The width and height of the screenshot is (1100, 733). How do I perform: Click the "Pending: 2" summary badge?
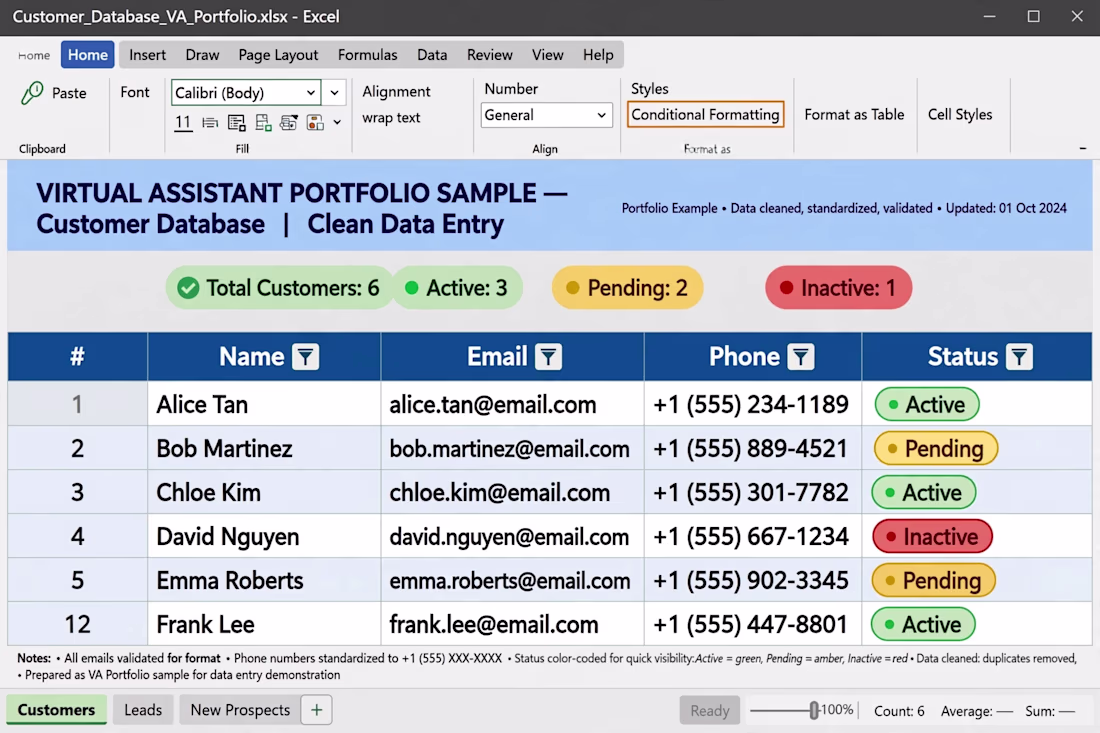627,288
